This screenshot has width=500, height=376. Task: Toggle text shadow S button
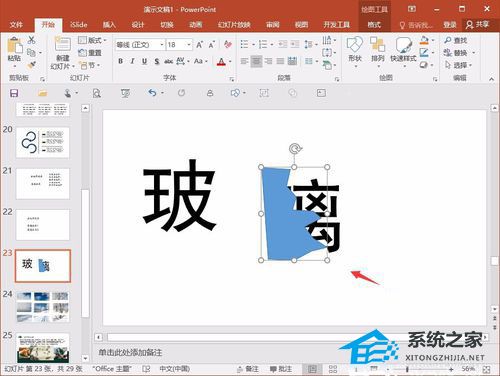157,61
